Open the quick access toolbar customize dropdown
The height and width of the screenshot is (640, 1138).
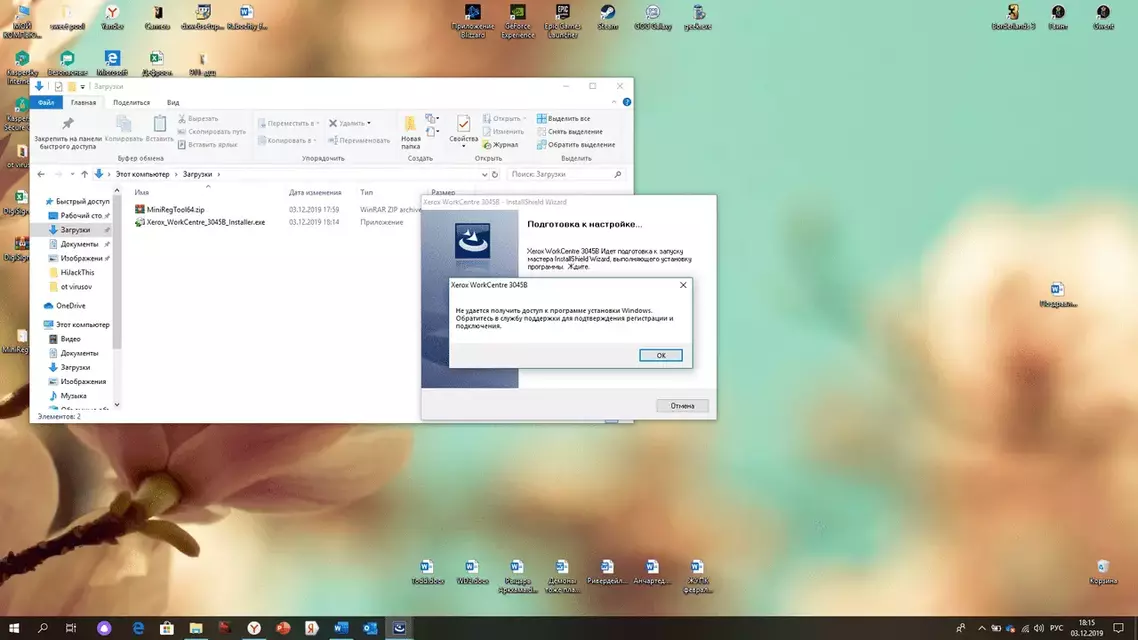(x=83, y=86)
